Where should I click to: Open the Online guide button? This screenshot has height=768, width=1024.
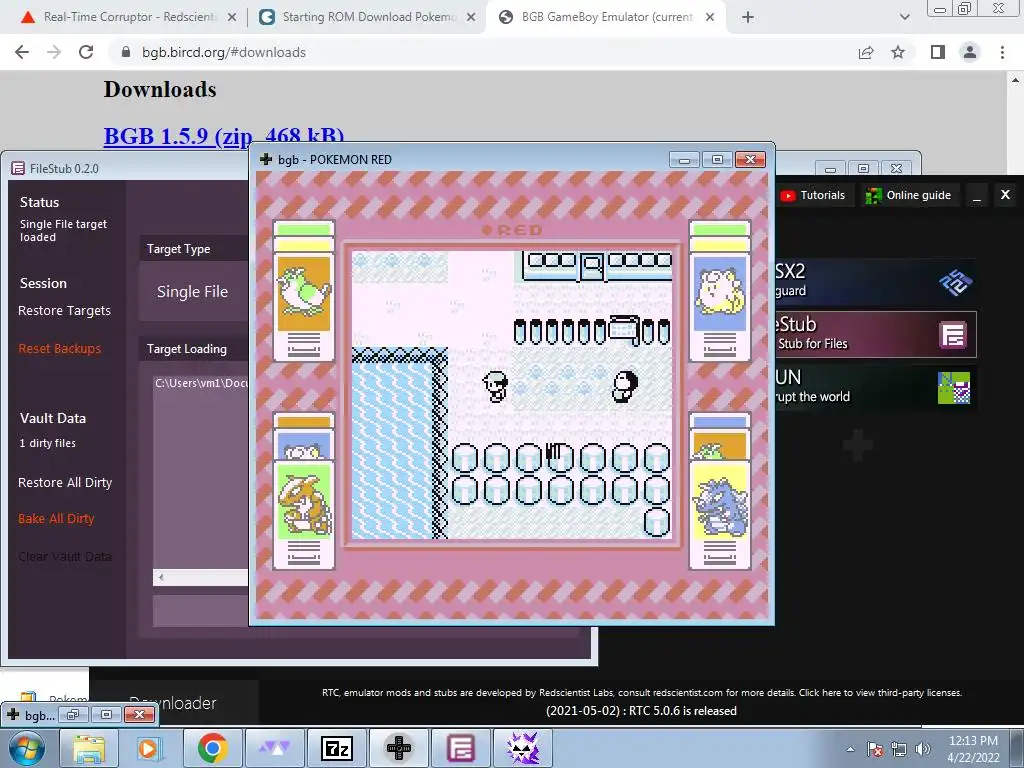[908, 195]
